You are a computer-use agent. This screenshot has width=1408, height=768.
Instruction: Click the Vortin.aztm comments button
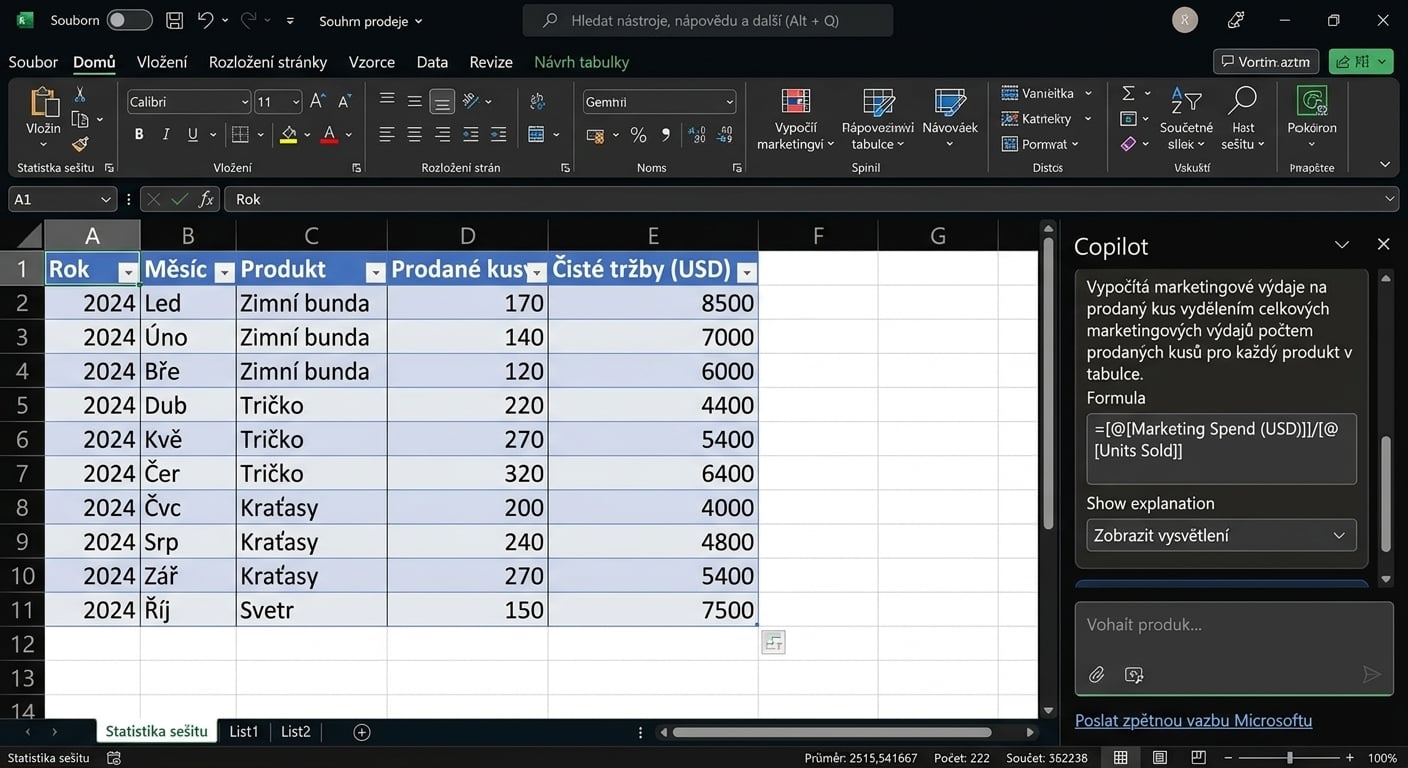pyautogui.click(x=1266, y=61)
